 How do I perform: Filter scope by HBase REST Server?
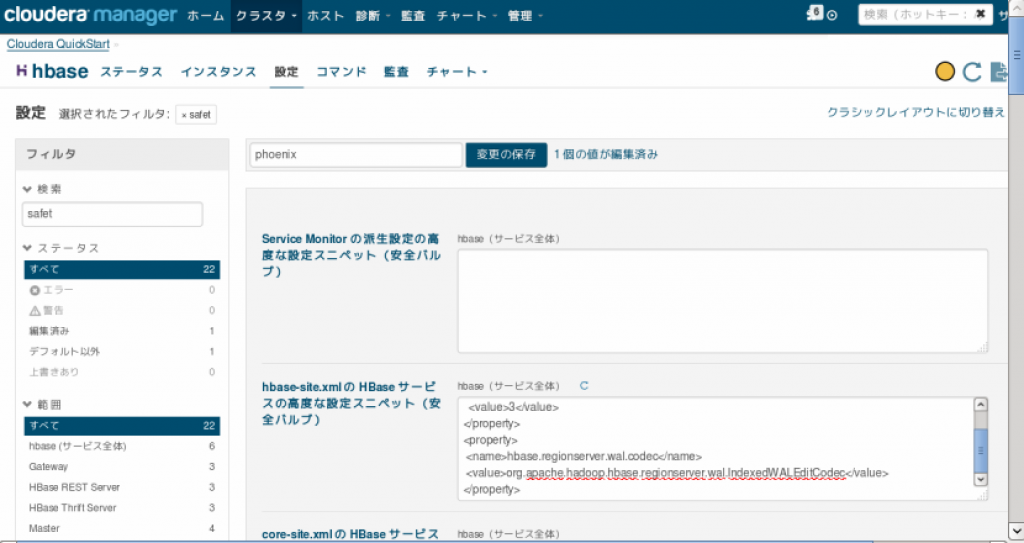click(122, 487)
